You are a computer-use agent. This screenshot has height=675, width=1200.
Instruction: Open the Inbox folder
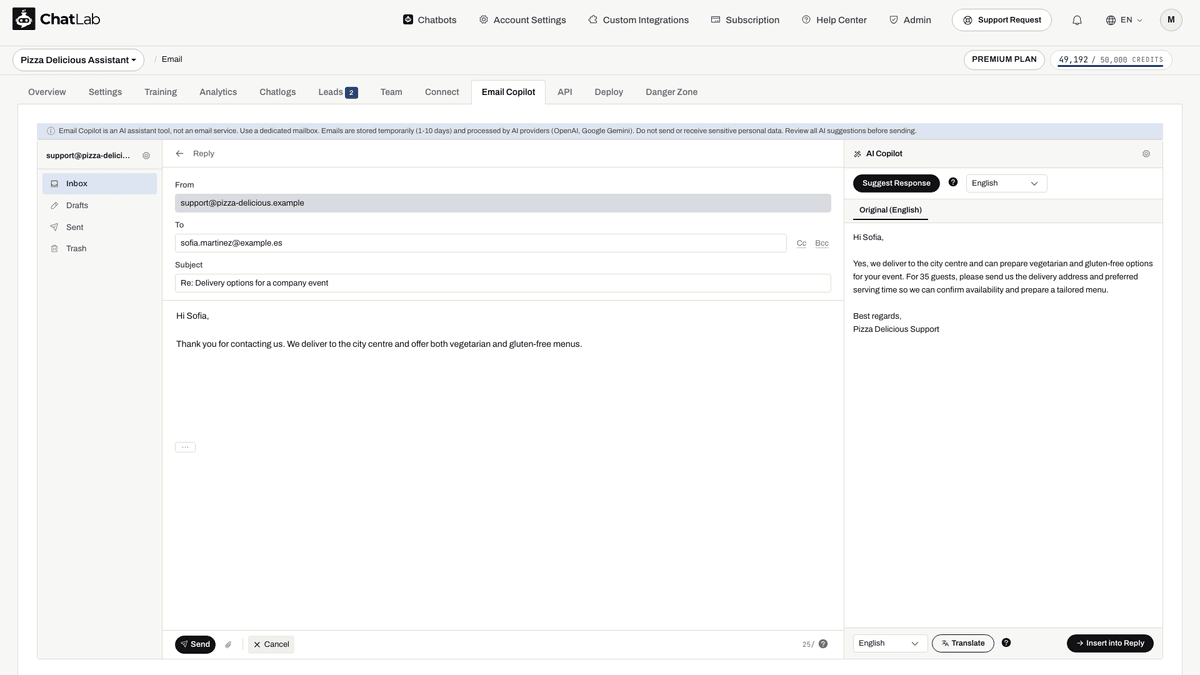pyautogui.click(x=100, y=184)
